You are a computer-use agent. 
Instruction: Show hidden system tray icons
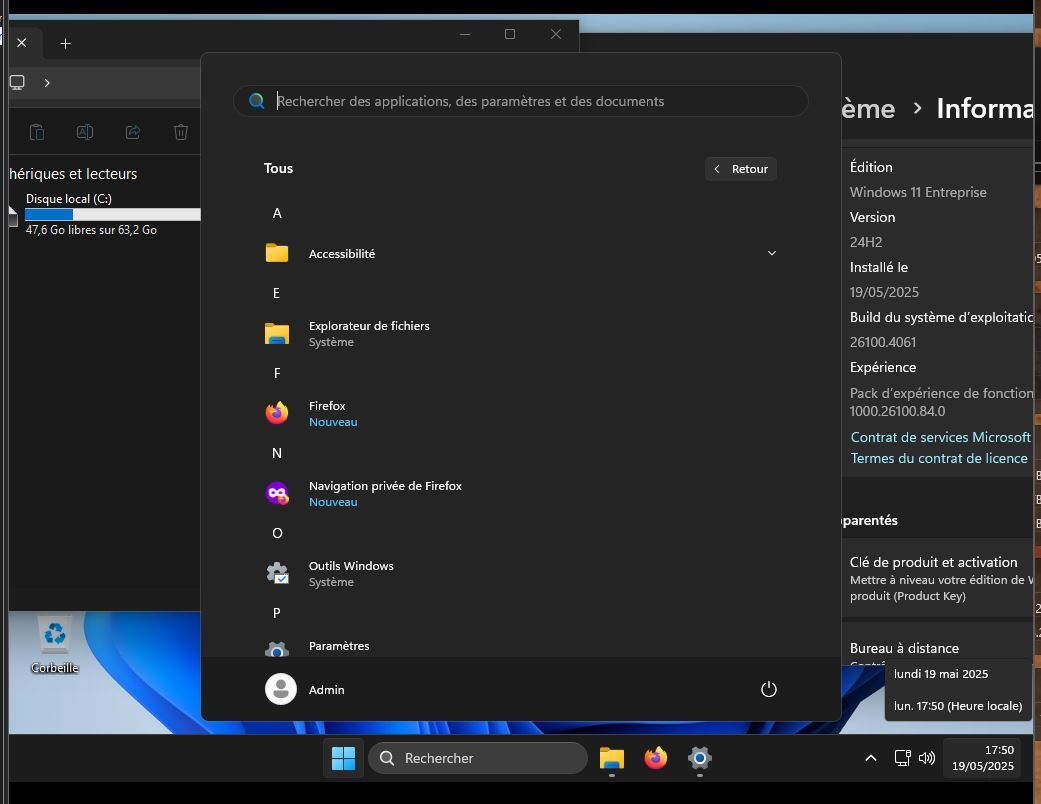point(870,758)
